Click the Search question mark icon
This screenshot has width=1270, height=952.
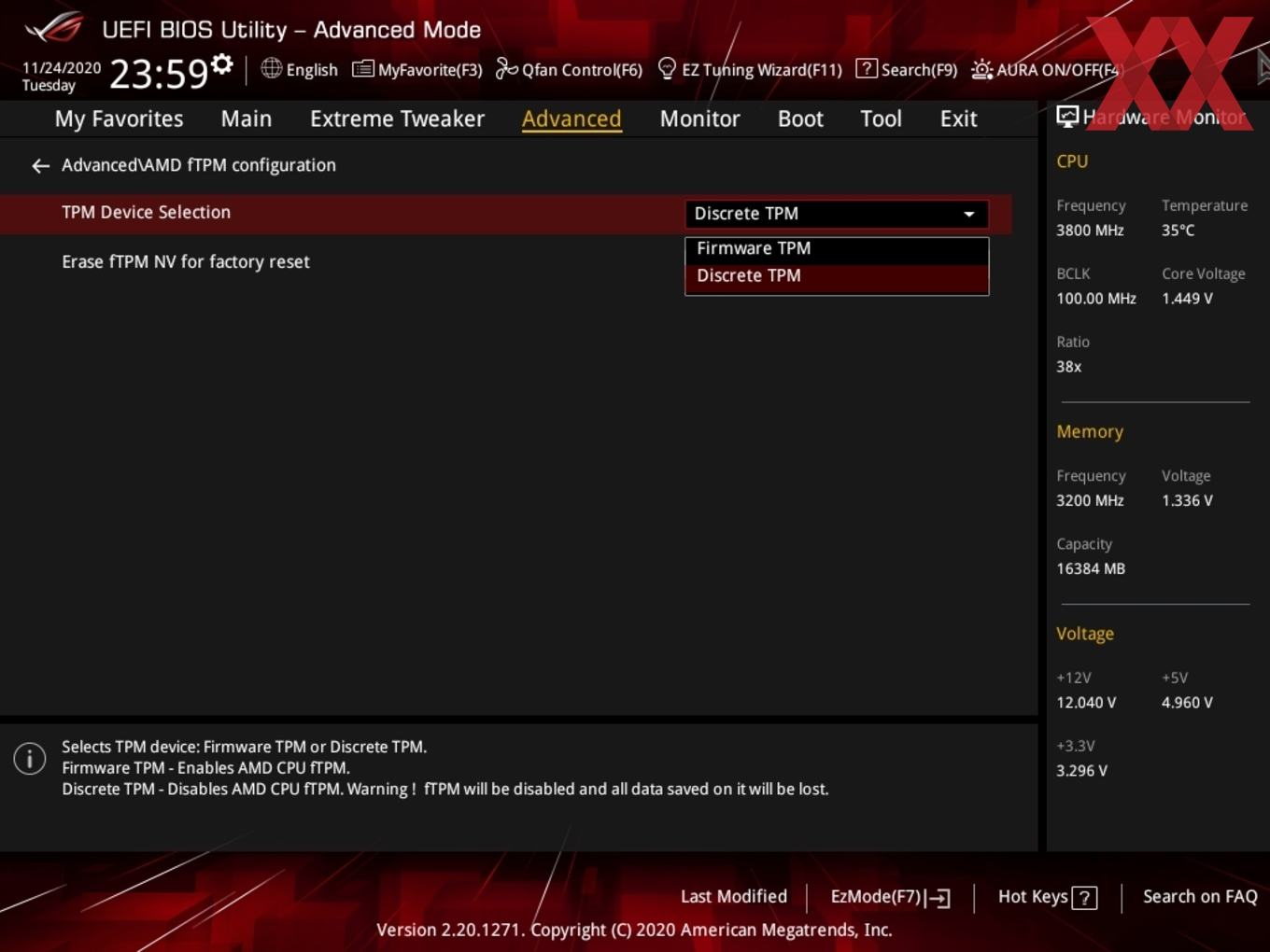click(x=867, y=68)
